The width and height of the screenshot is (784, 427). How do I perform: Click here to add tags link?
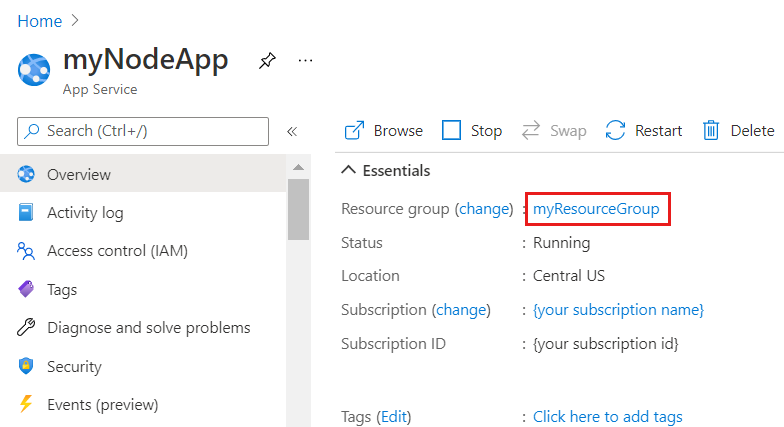(x=608, y=417)
